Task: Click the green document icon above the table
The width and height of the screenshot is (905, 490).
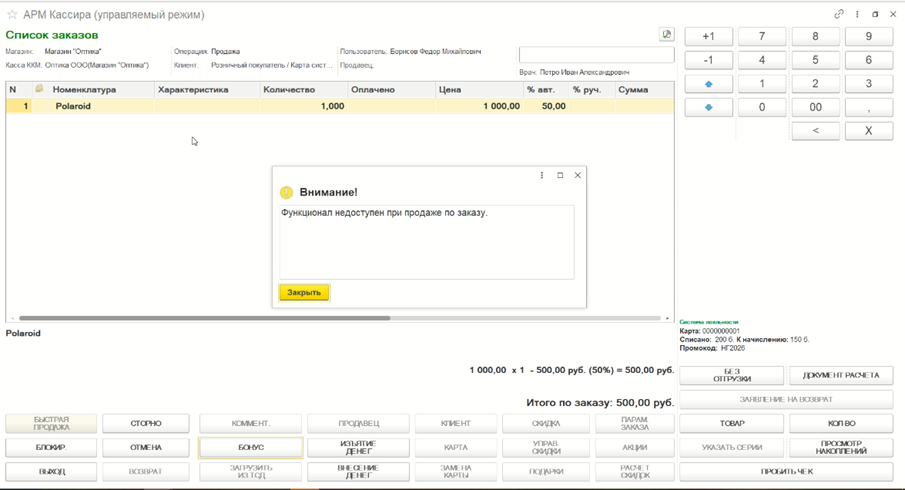Action: pyautogui.click(x=667, y=35)
